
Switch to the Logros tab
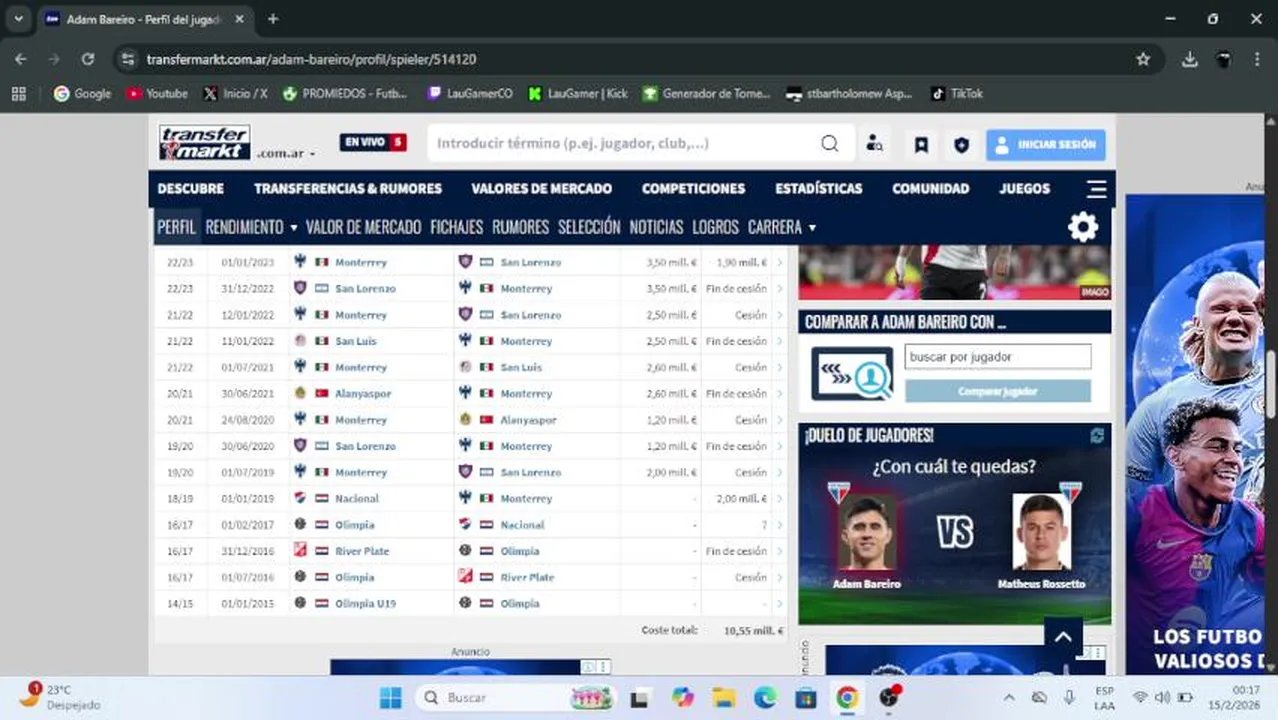pyautogui.click(x=715, y=227)
